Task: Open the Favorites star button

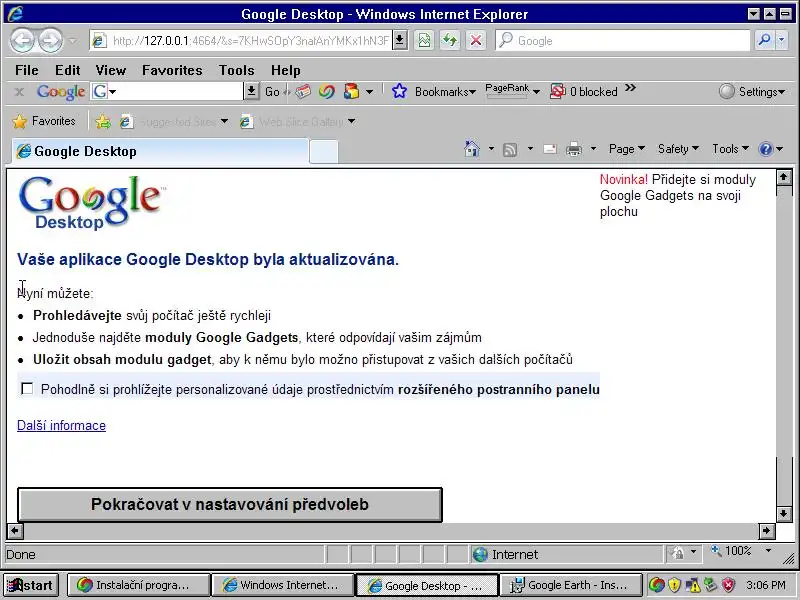Action: coord(44,121)
